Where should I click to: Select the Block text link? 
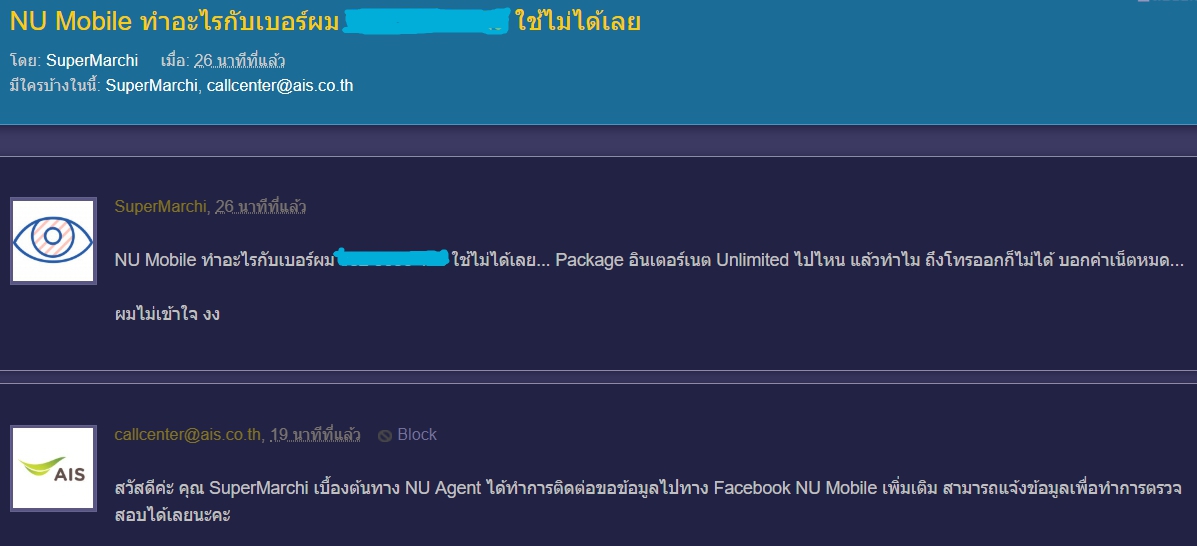(x=417, y=435)
